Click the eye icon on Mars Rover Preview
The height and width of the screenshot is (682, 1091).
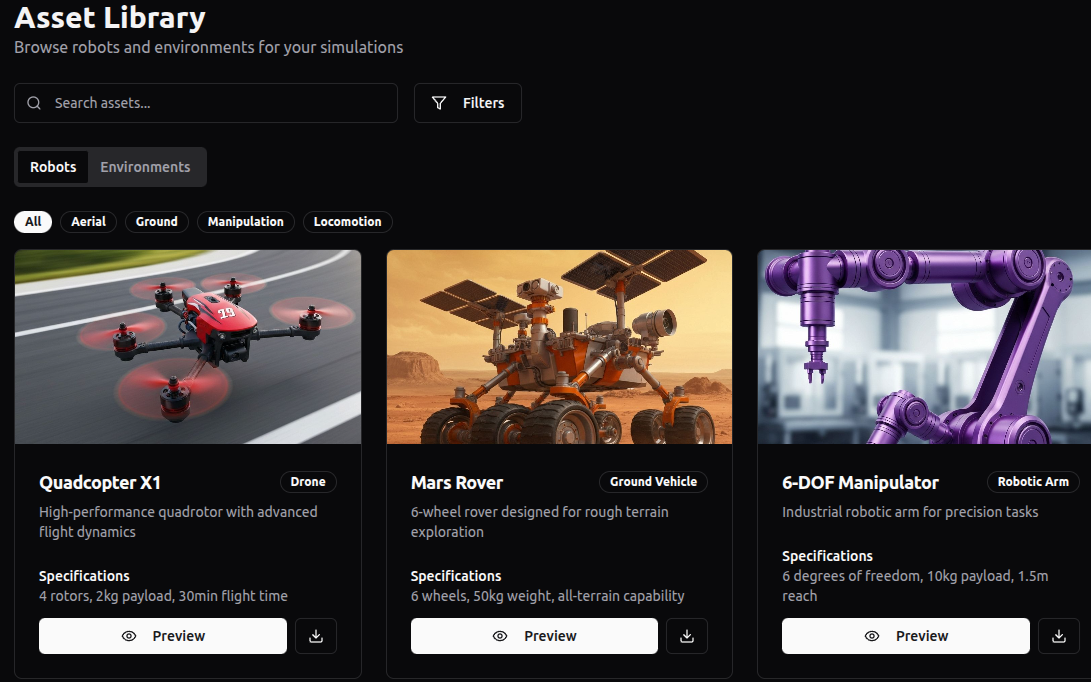pos(498,636)
